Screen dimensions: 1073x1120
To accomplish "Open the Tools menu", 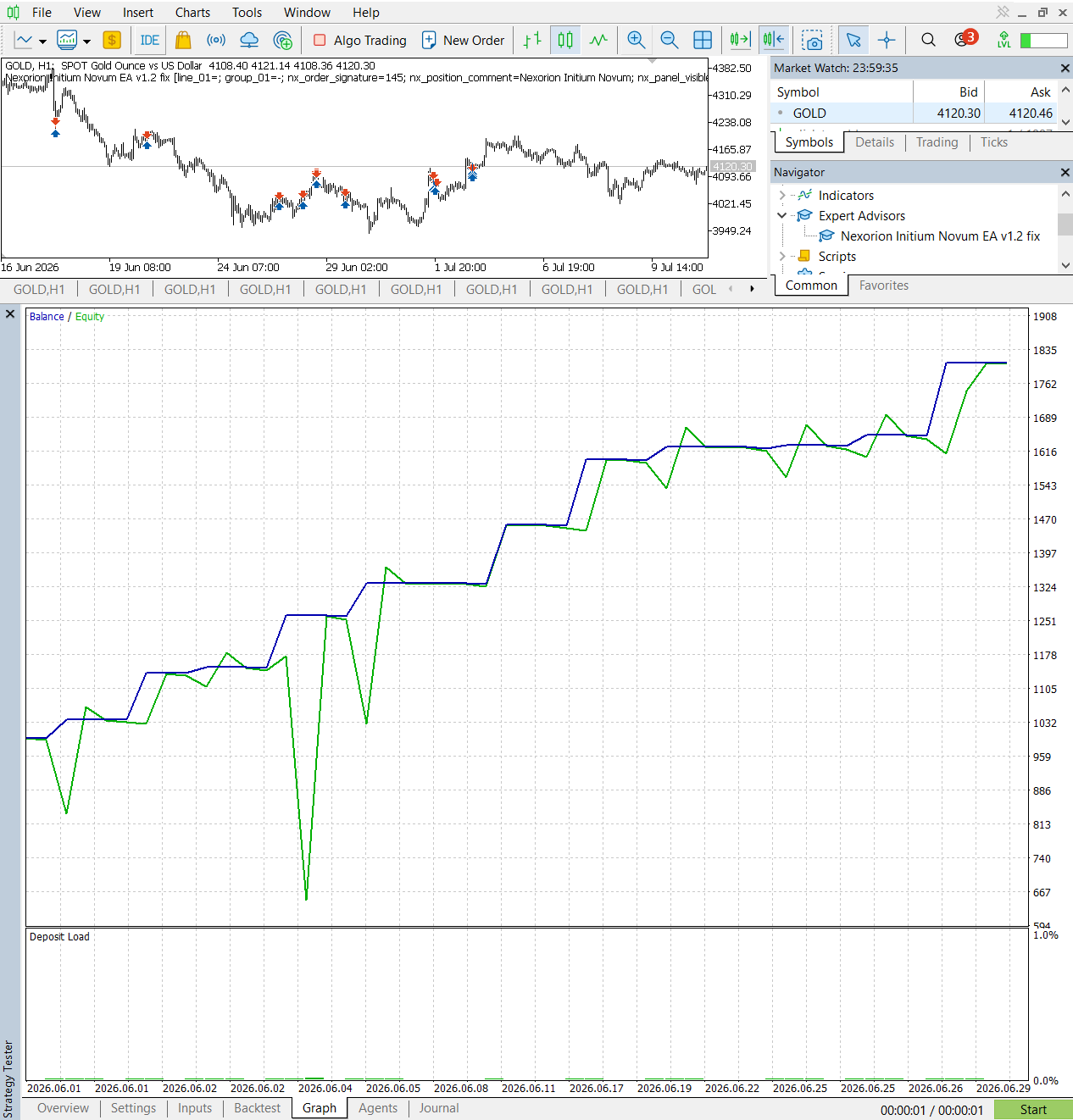I will pos(247,13).
